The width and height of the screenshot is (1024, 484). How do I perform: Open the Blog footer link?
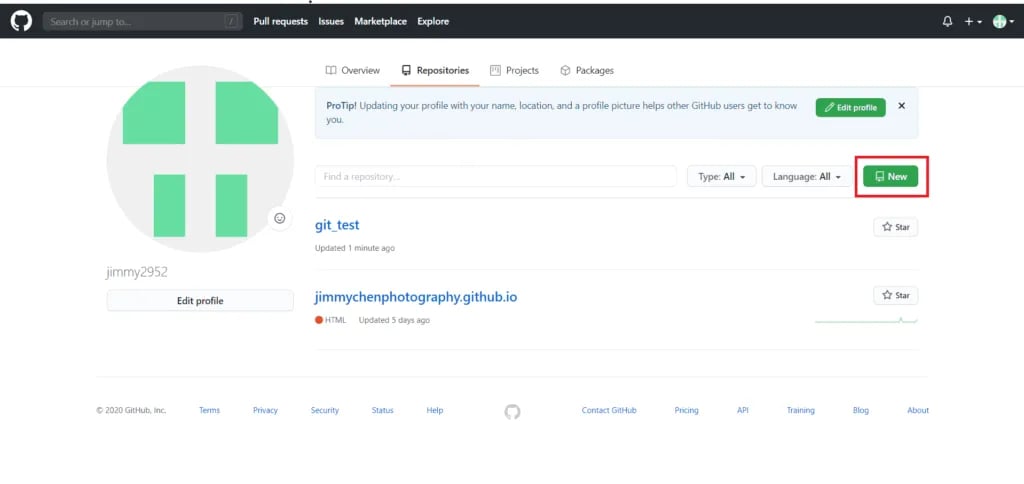pyautogui.click(x=861, y=410)
